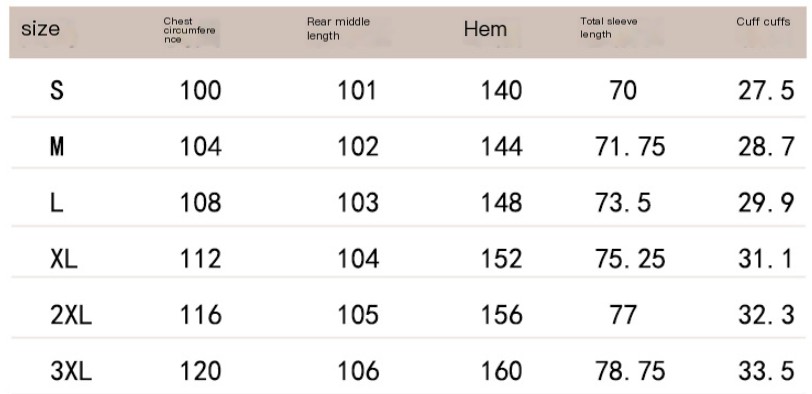Click chest value 100 for size S
This screenshot has width=812, height=394.
[x=200, y=91]
